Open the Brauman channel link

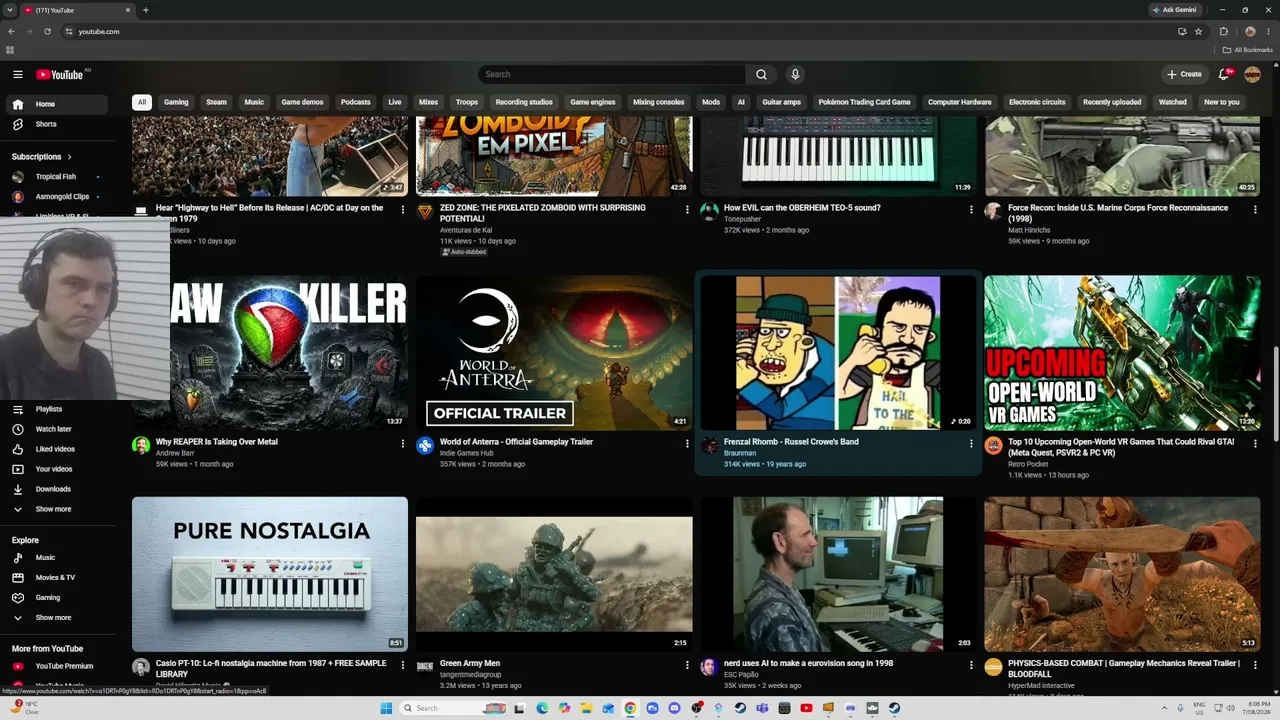point(740,453)
